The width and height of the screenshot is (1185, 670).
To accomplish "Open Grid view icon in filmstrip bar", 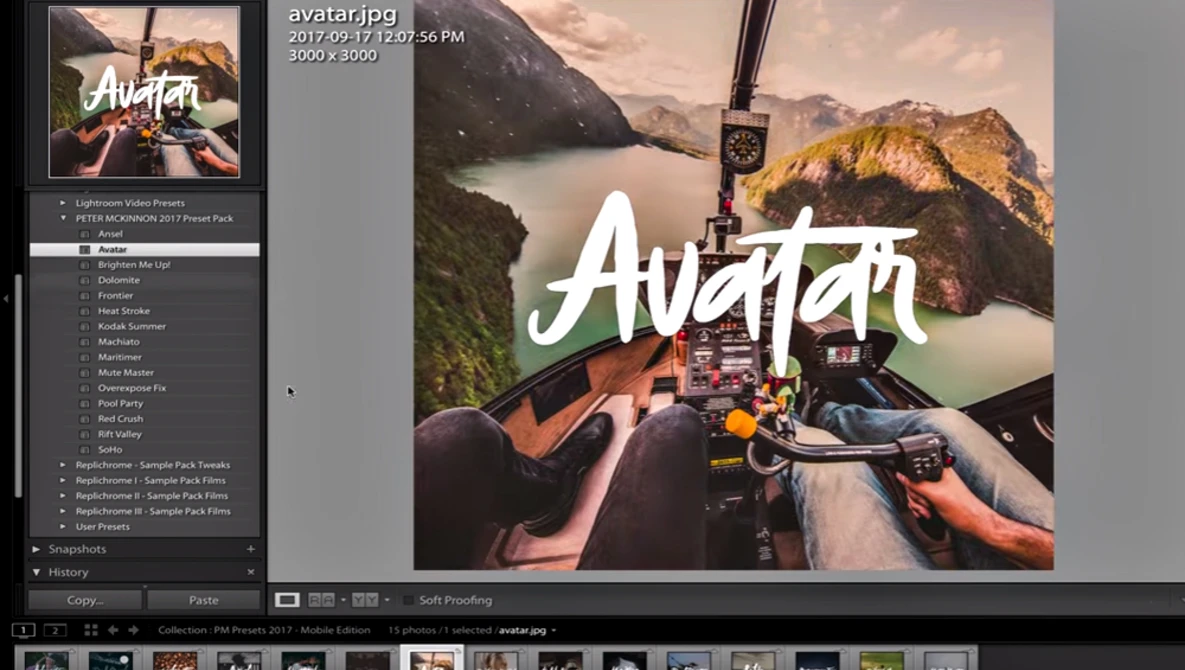I will tap(91, 630).
